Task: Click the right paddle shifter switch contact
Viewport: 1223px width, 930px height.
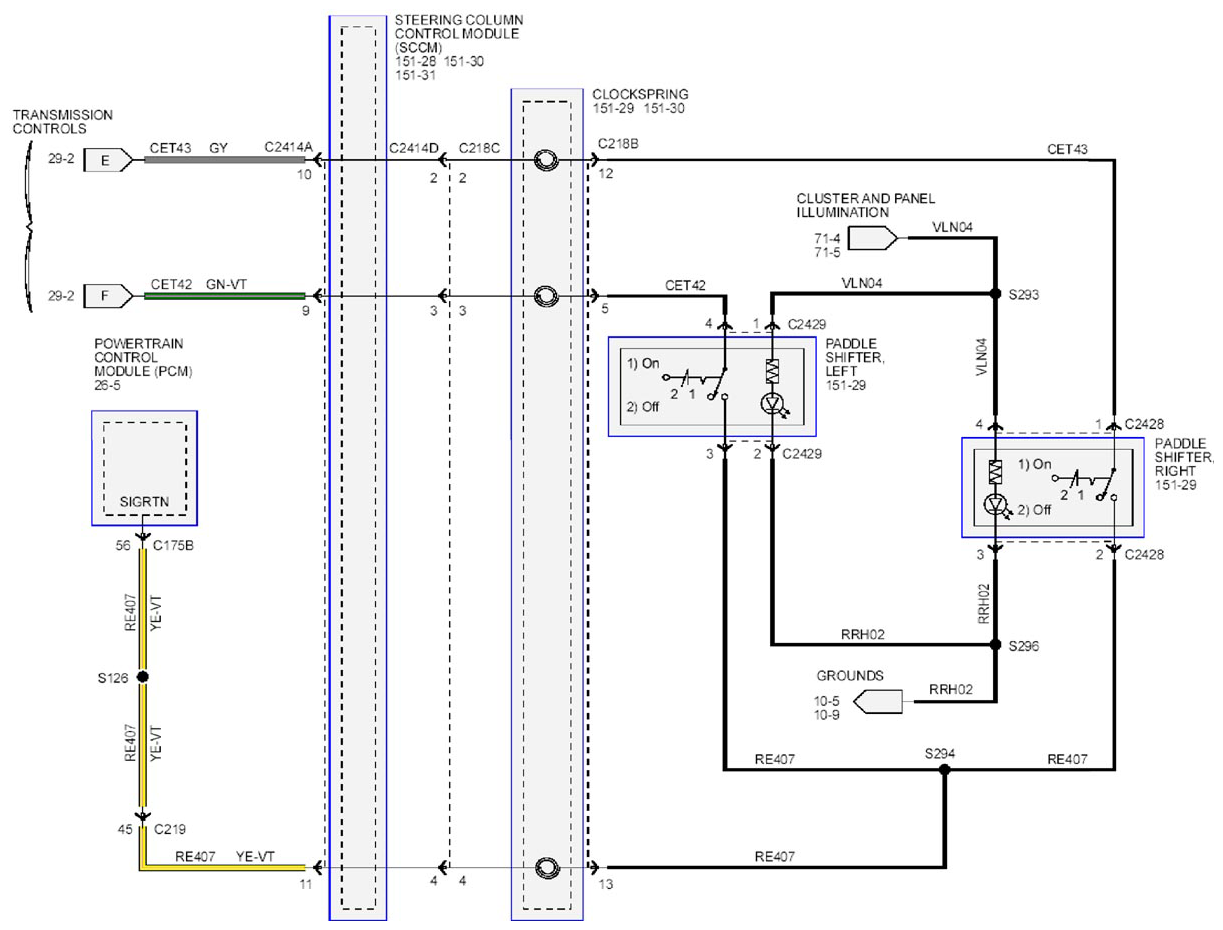Action: (x=1085, y=485)
